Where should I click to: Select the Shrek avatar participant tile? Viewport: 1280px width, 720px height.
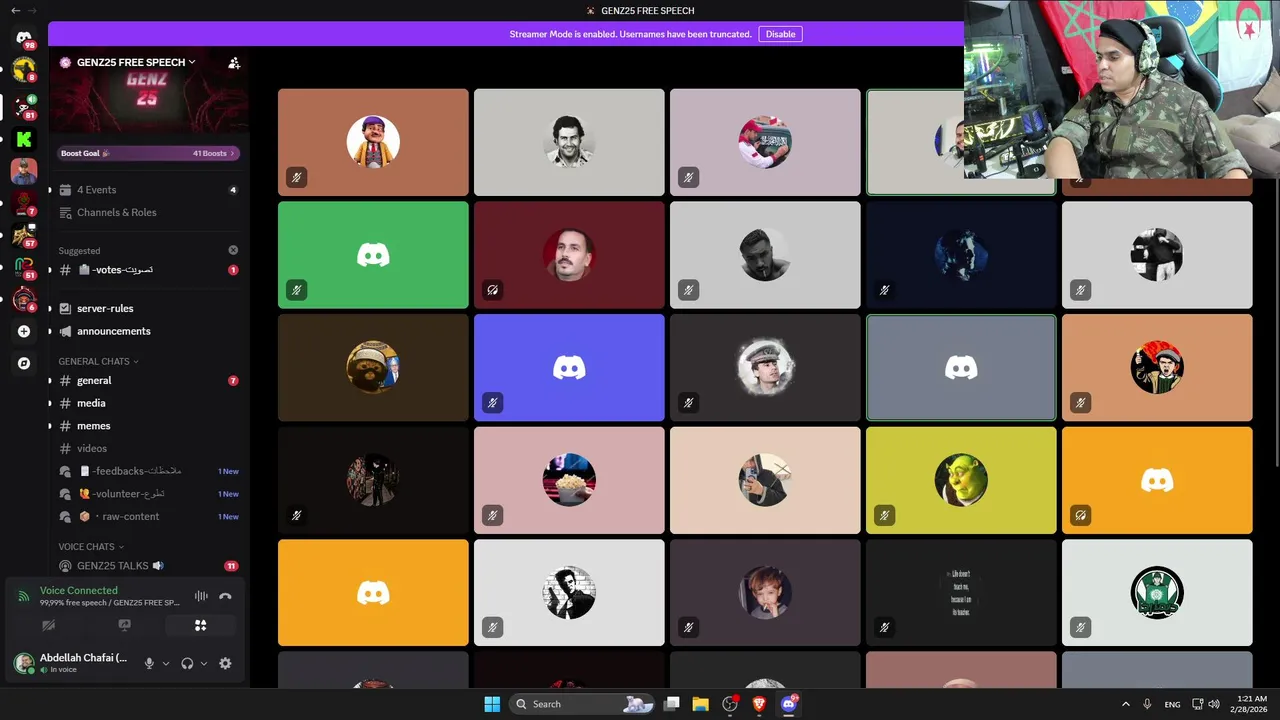pyautogui.click(x=961, y=480)
